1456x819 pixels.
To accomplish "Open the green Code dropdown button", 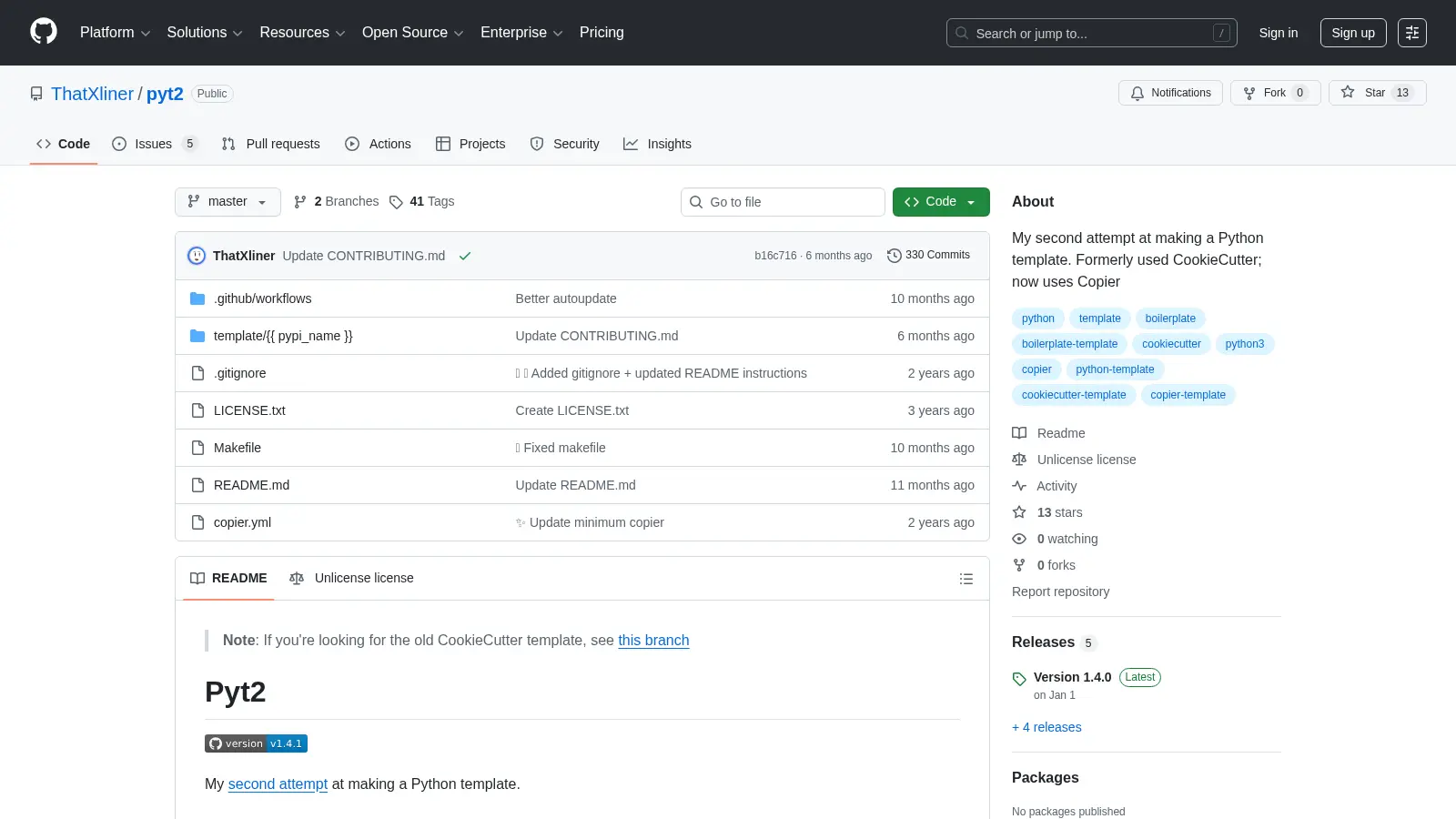I will 941,202.
